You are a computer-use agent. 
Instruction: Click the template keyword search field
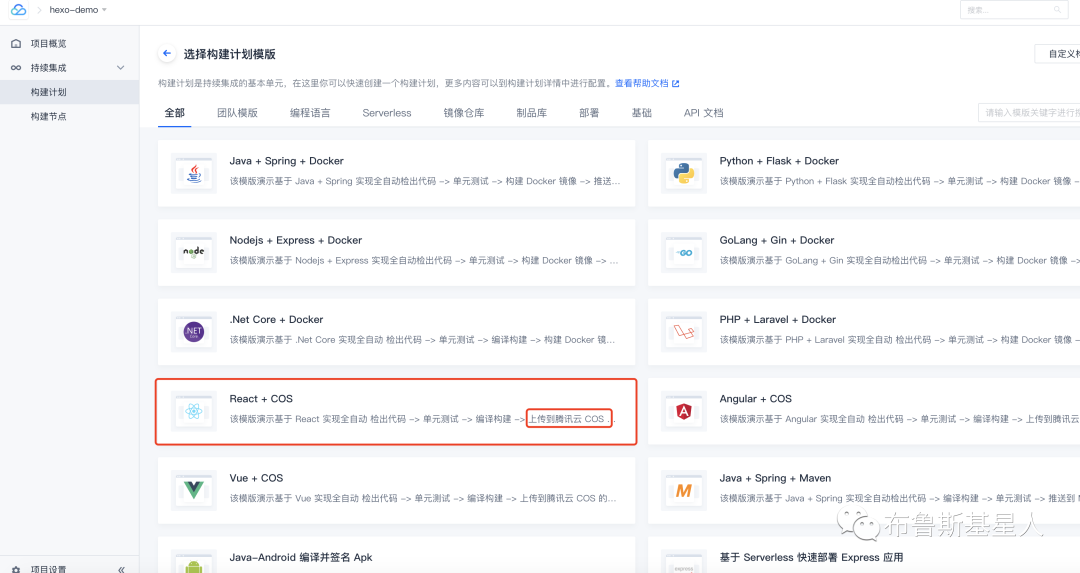[x=1029, y=112]
